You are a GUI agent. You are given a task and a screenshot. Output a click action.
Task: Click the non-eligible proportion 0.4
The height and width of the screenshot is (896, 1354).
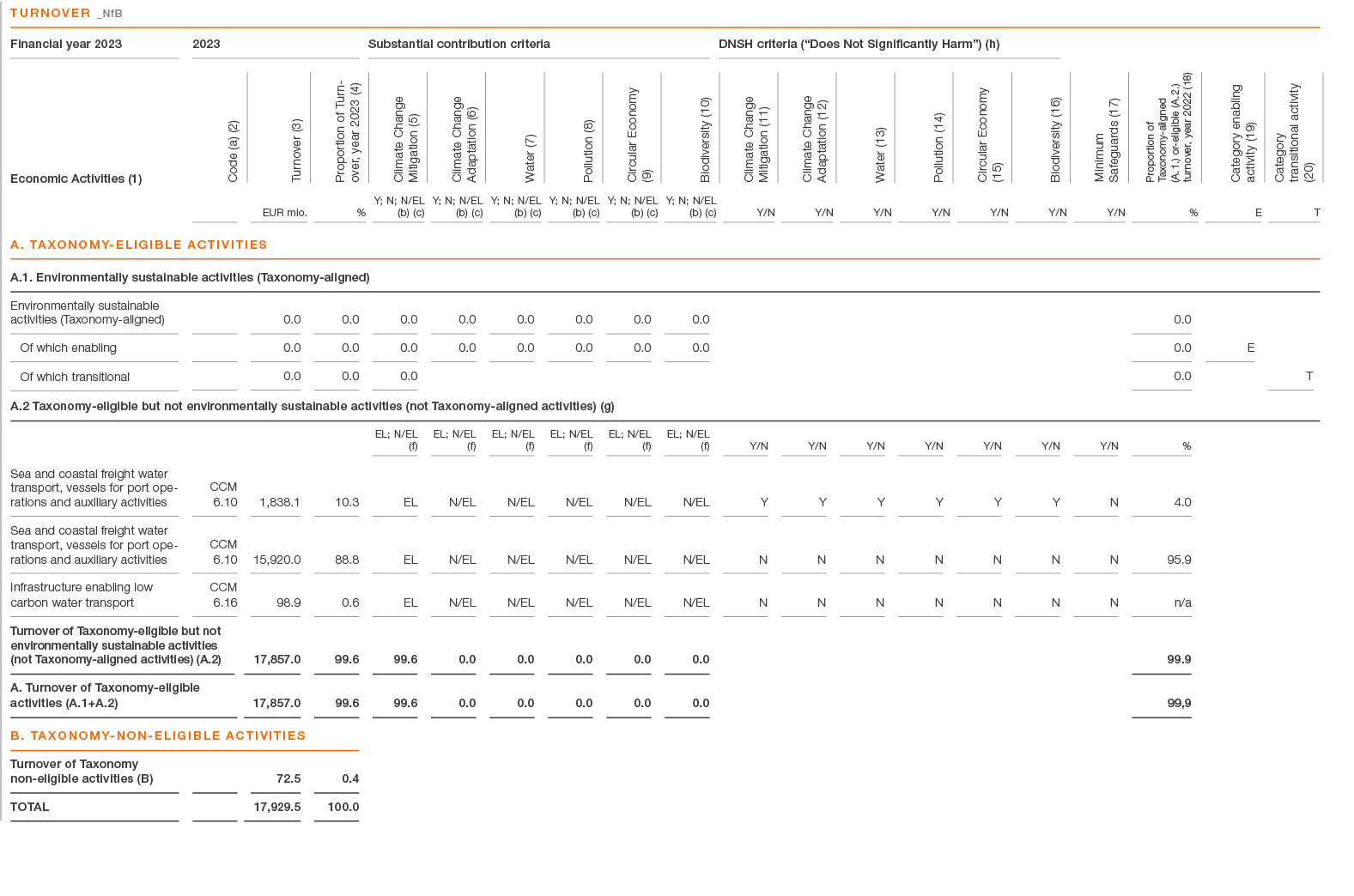(350, 778)
